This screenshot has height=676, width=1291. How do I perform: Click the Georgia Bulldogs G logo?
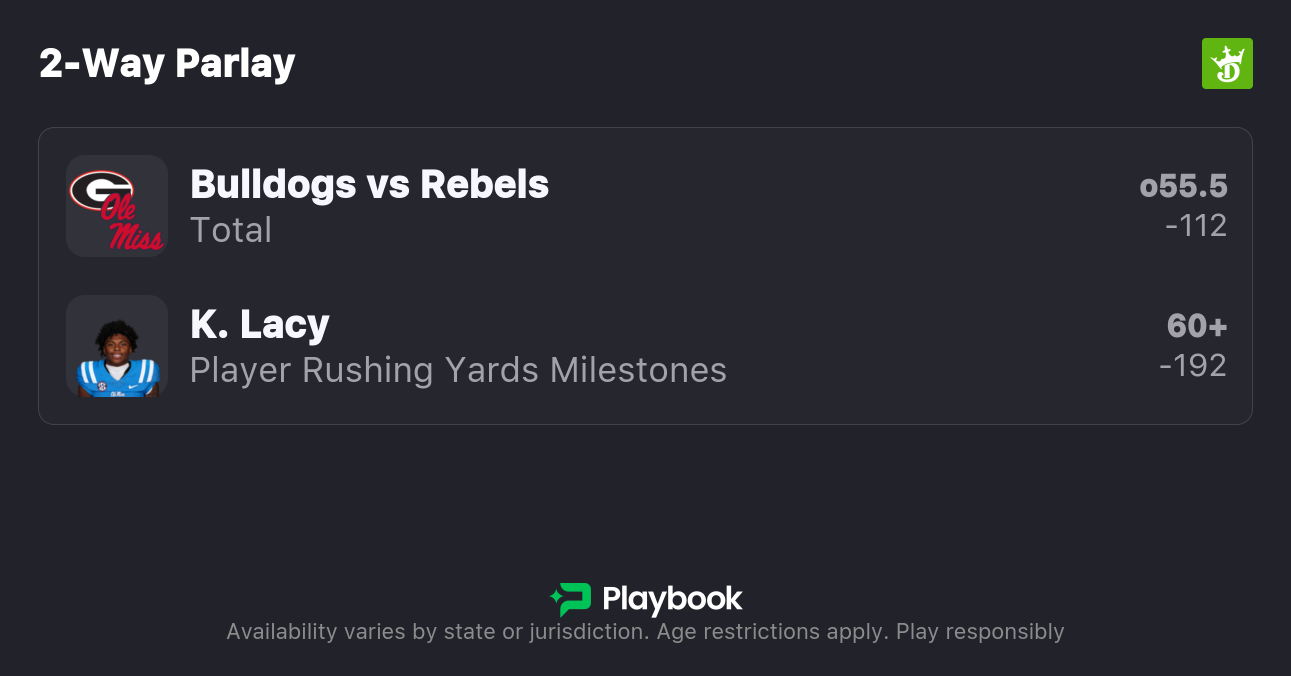click(x=101, y=190)
